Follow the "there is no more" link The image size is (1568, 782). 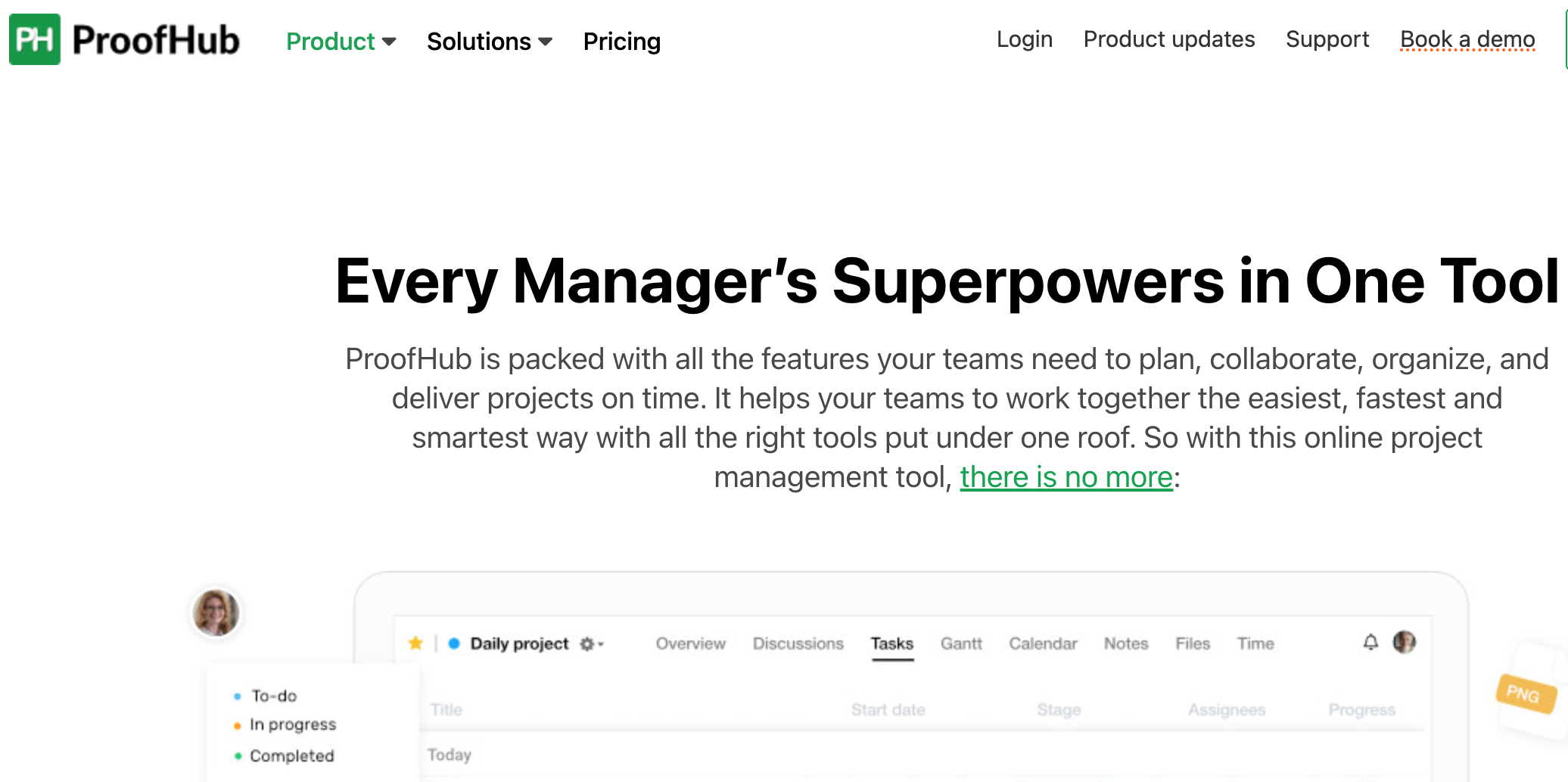[1066, 477]
